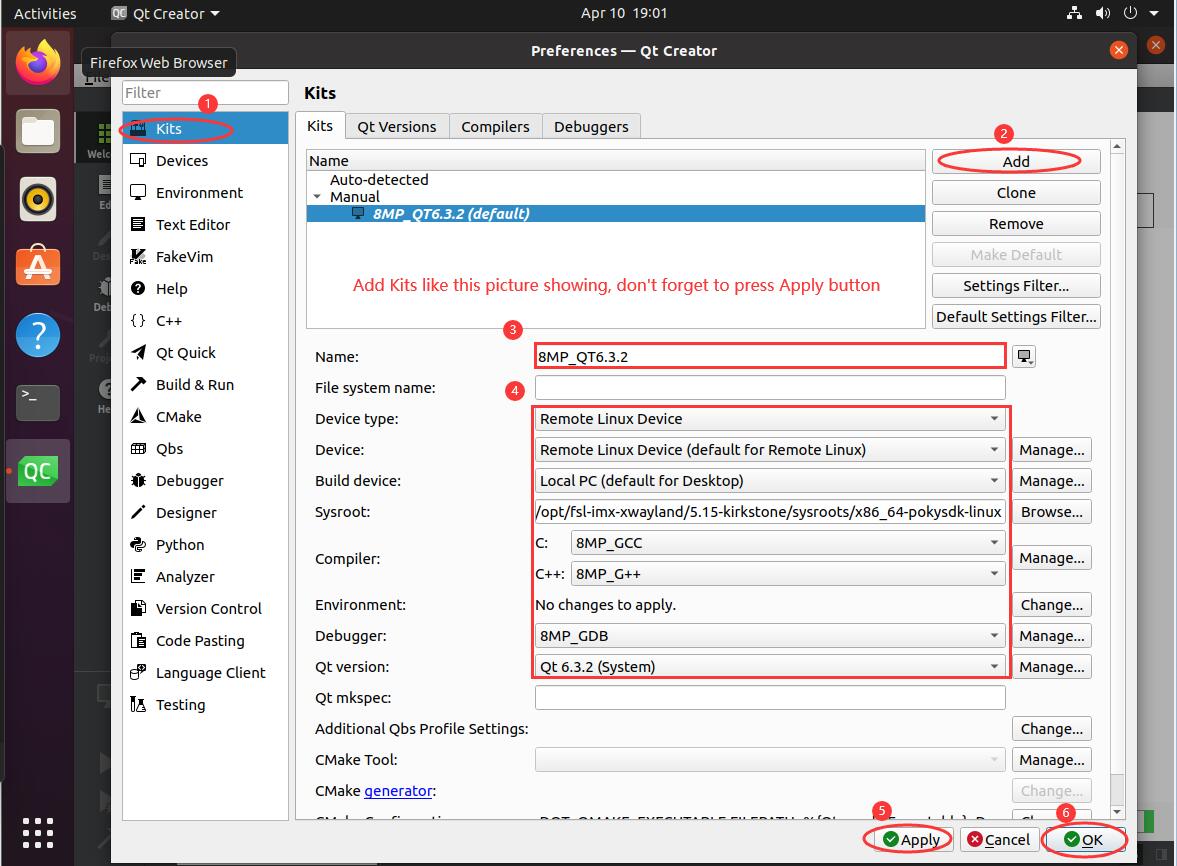Open the Language Client category
Image resolution: width=1177 pixels, height=866 pixels.
click(x=205, y=673)
